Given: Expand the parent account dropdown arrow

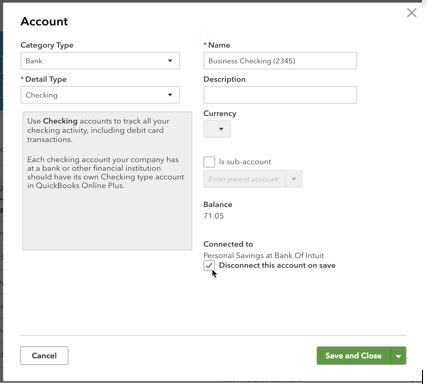Looking at the screenshot, I should (294, 179).
